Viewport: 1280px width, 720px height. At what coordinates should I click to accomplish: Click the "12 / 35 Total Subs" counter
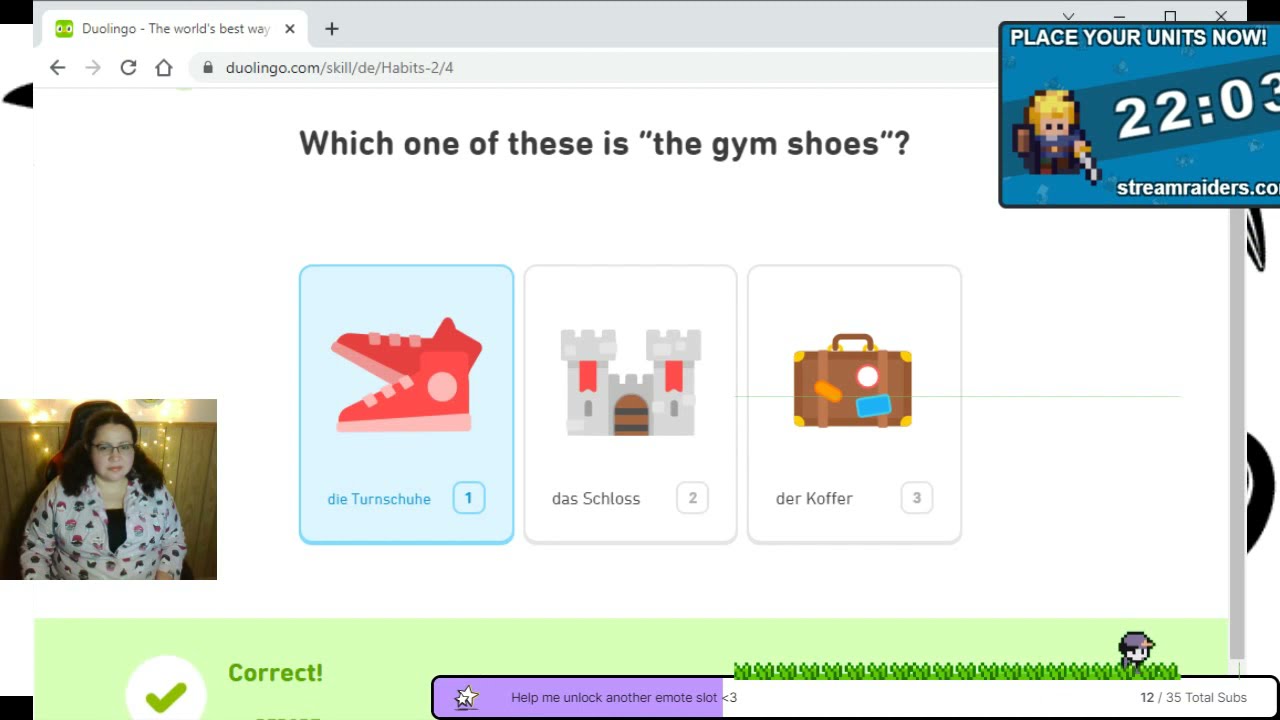[1193, 697]
